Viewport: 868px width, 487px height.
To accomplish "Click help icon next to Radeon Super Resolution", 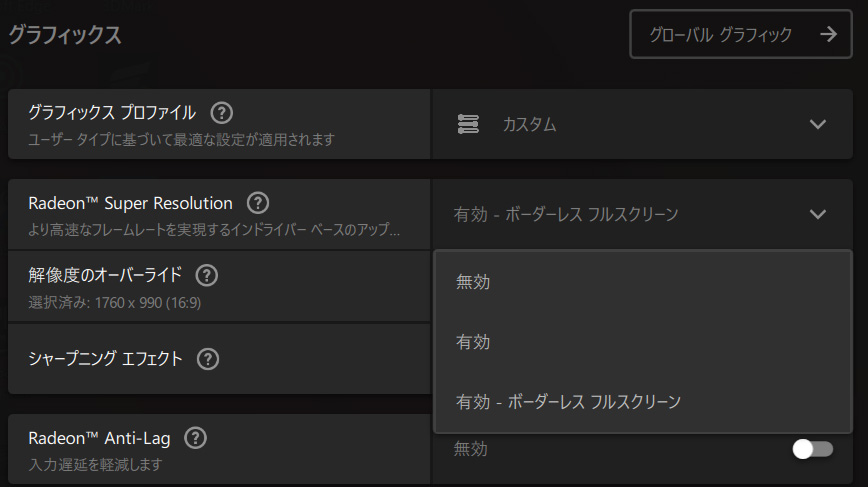I will click(258, 203).
